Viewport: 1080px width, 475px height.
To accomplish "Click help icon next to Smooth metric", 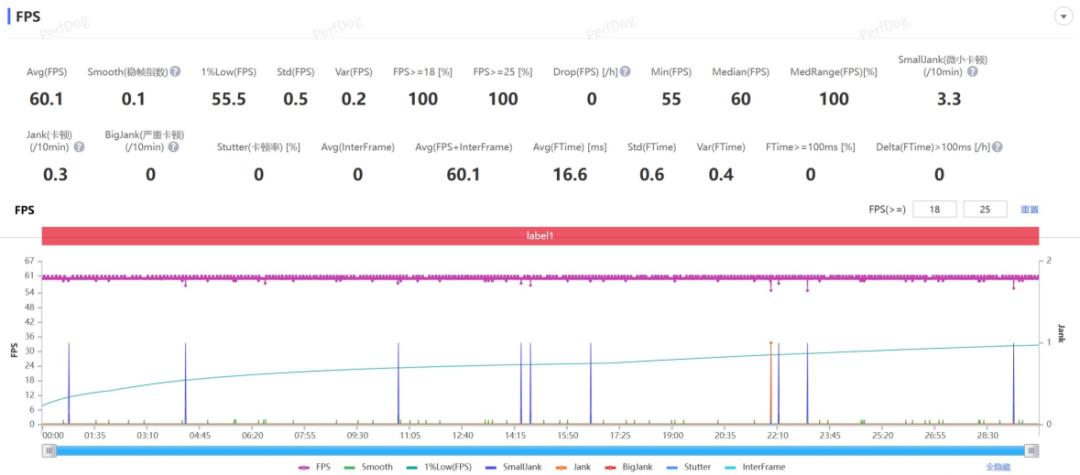I will (175, 72).
